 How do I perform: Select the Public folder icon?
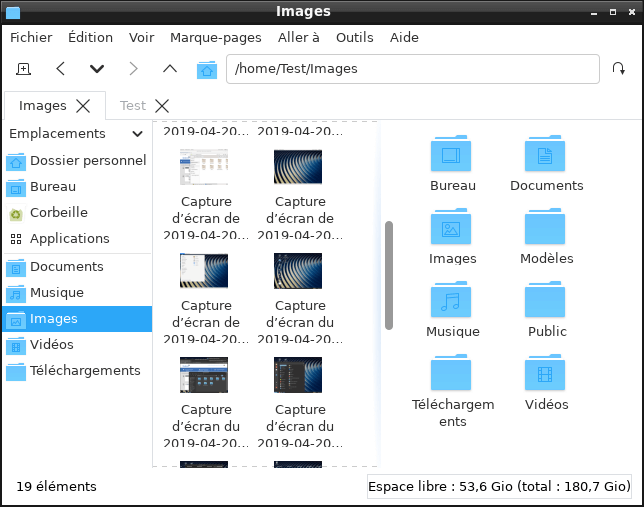pos(545,299)
